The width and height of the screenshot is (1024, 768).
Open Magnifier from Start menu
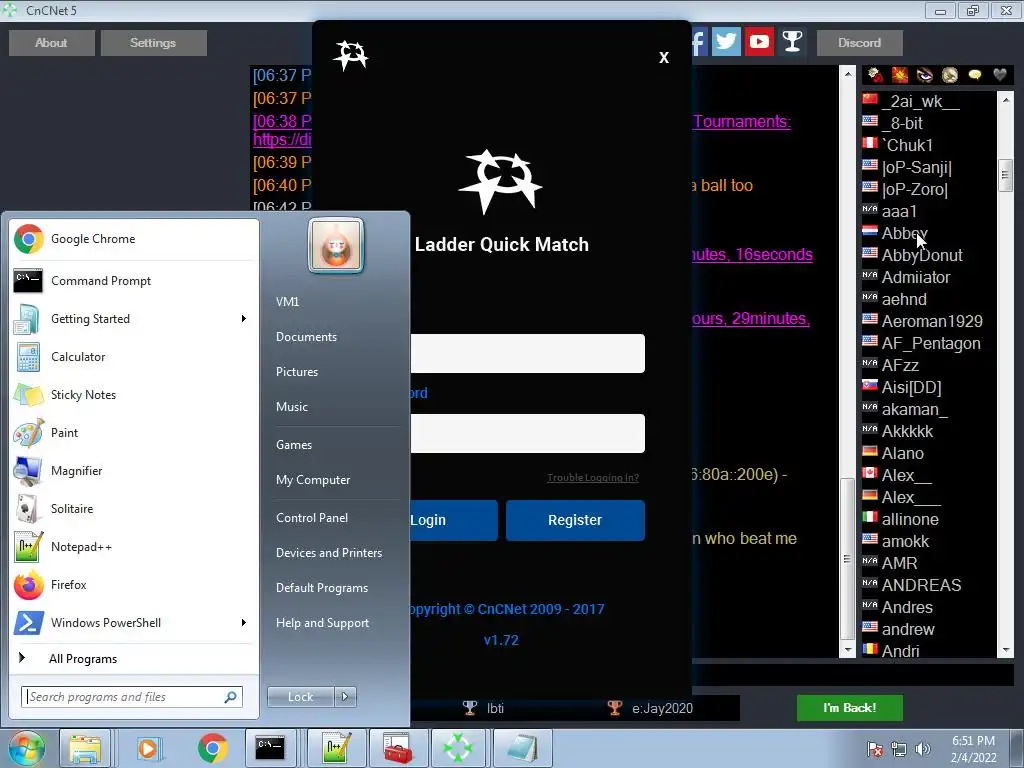tap(134, 471)
